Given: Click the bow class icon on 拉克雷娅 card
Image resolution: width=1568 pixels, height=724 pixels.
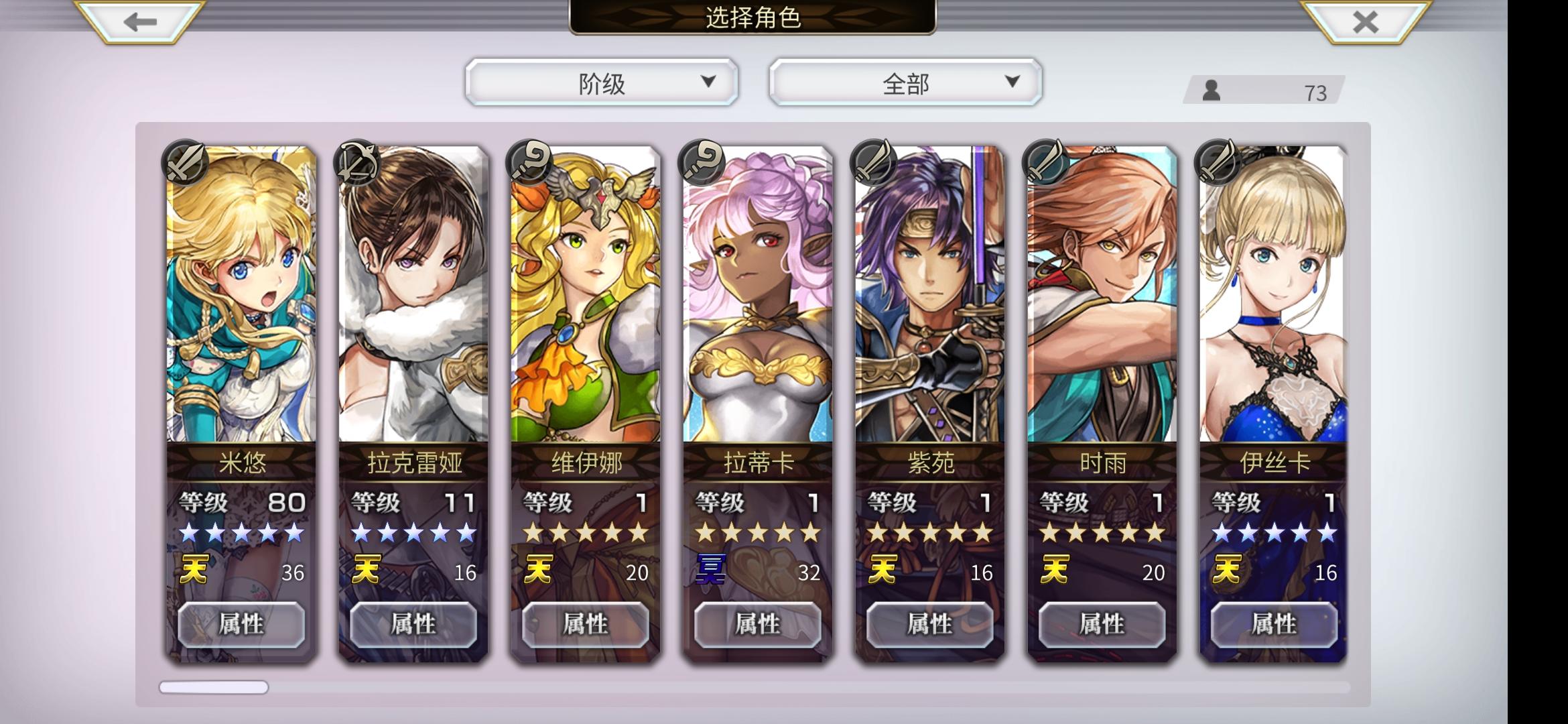Looking at the screenshot, I should (357, 162).
